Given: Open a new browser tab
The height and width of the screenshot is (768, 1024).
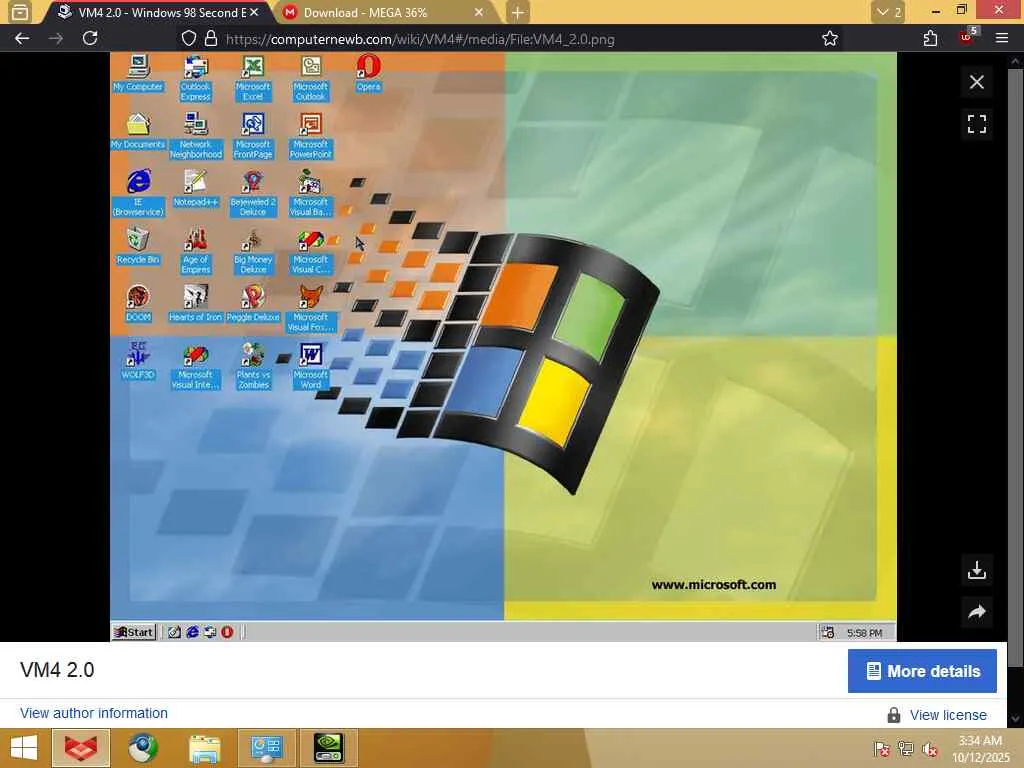Looking at the screenshot, I should 517,12.
